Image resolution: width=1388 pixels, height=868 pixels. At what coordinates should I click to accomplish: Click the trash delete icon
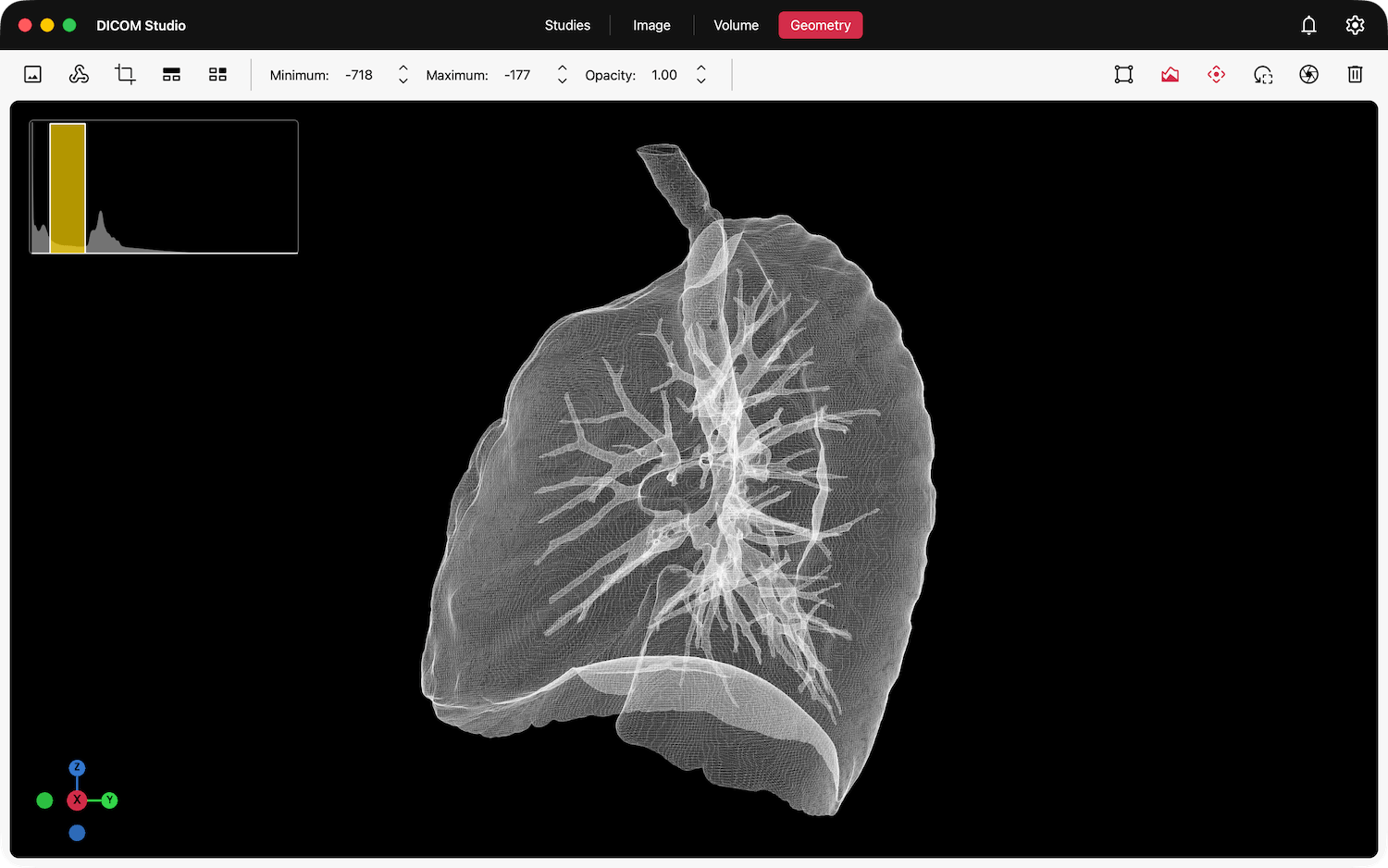coord(1356,75)
